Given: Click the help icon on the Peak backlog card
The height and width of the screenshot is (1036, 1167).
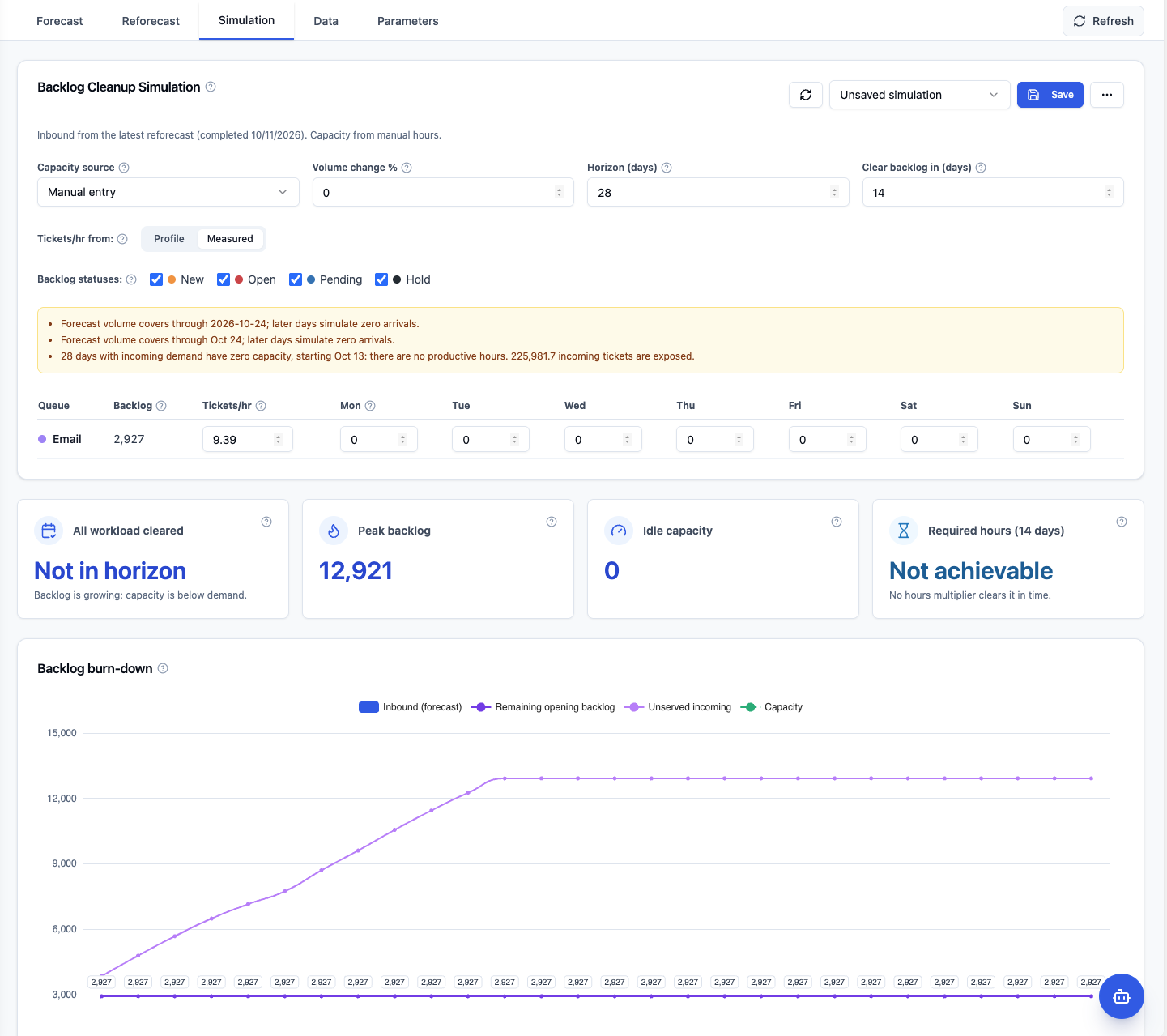Looking at the screenshot, I should point(552,522).
